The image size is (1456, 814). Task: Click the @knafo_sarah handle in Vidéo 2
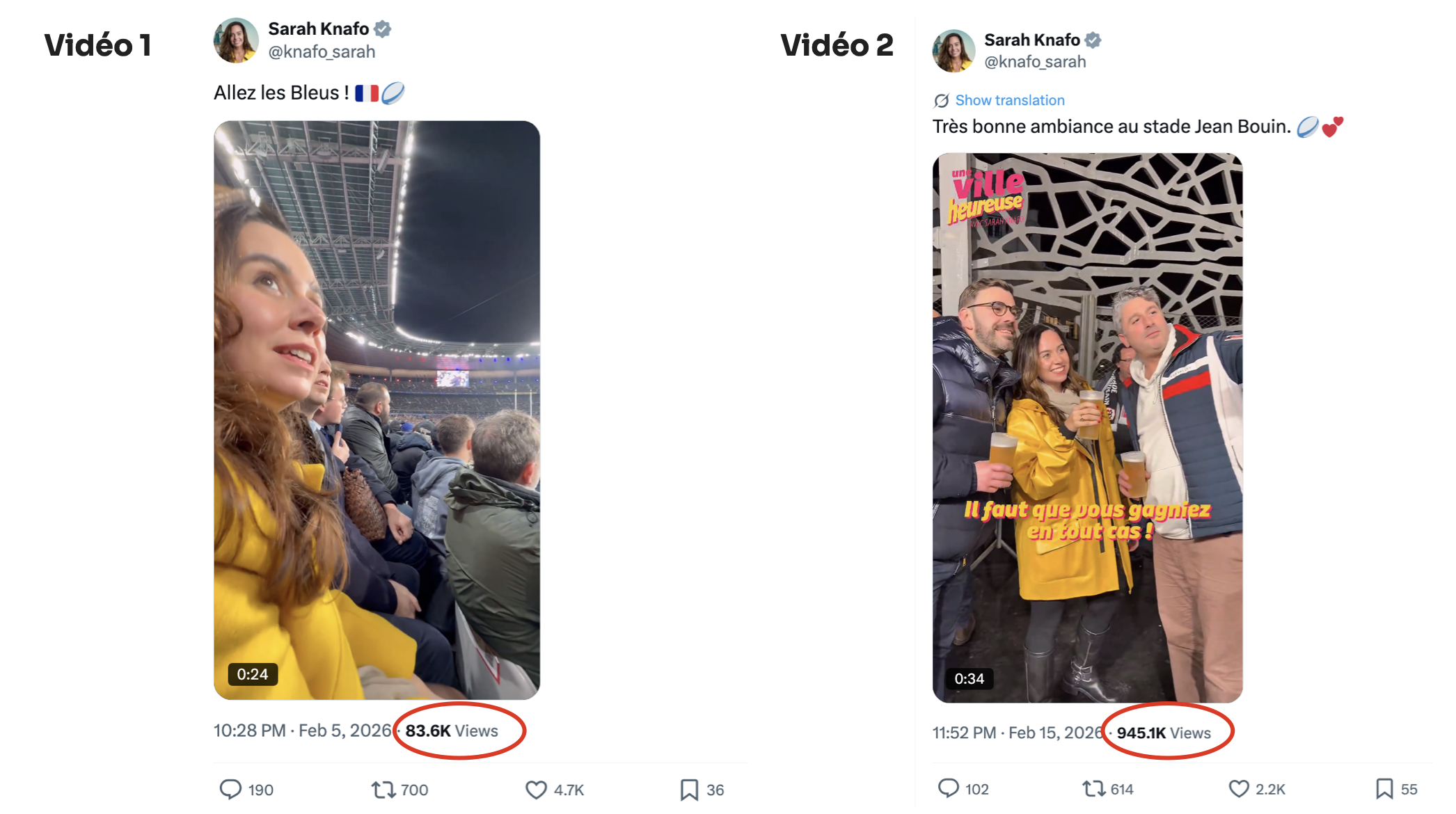pyautogui.click(x=1035, y=62)
